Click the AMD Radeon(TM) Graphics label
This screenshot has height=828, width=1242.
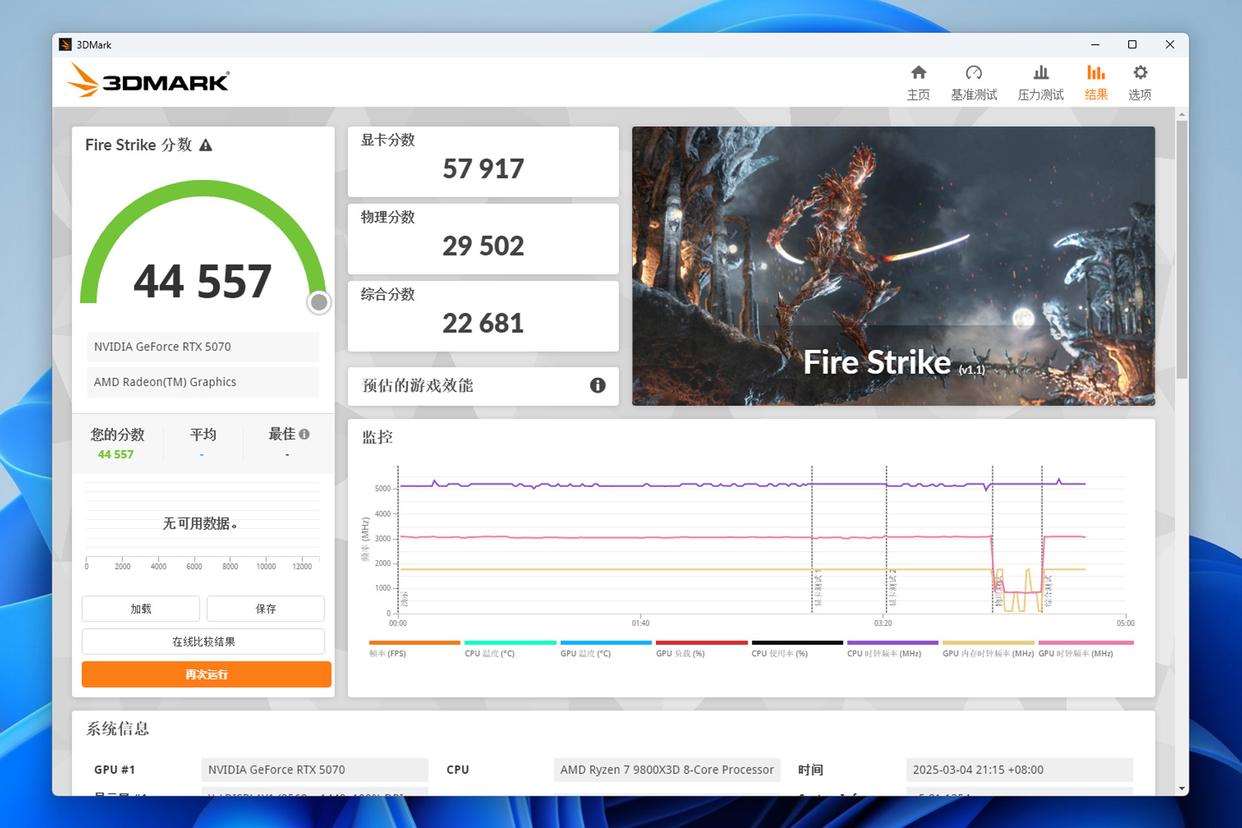[x=203, y=382]
